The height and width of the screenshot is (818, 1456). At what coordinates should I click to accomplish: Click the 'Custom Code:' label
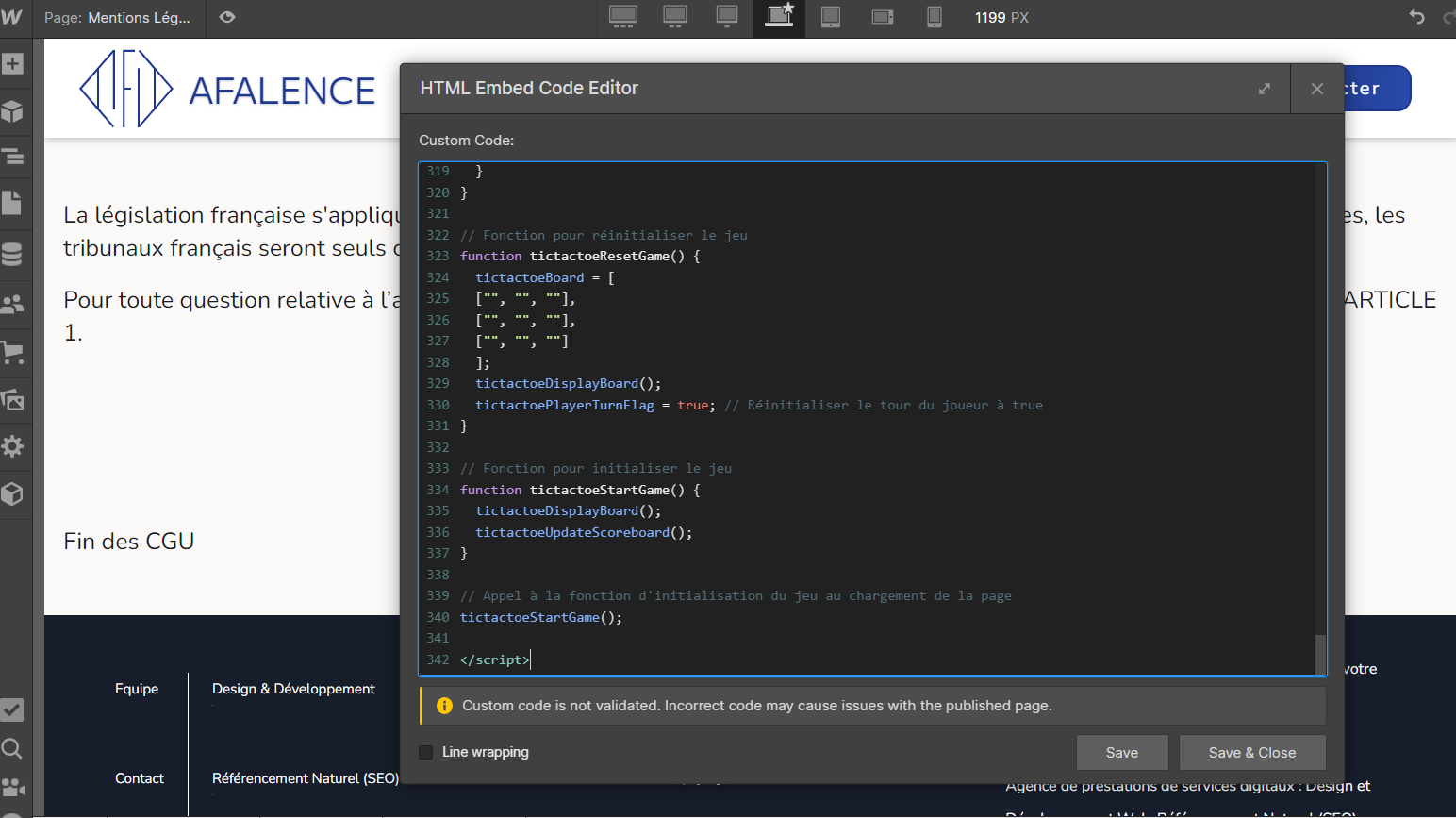click(467, 141)
